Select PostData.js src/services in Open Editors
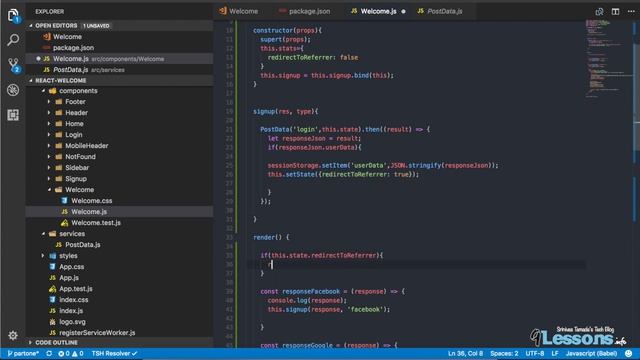 coord(119,70)
